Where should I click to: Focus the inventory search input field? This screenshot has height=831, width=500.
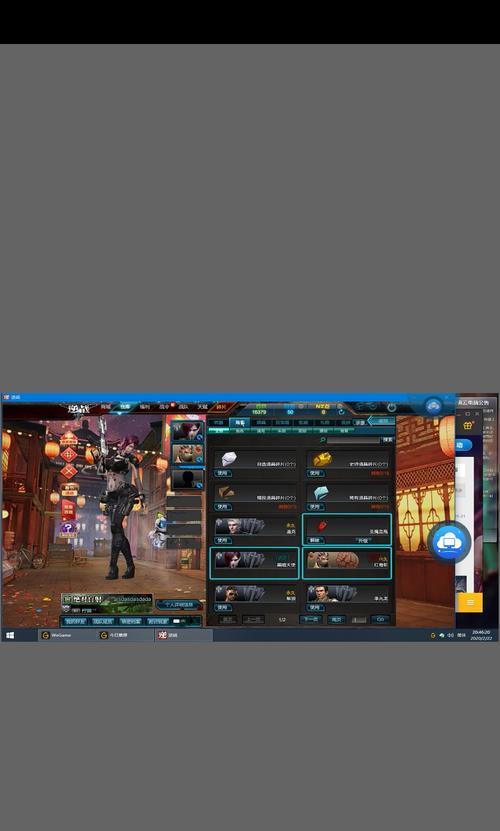(353, 440)
